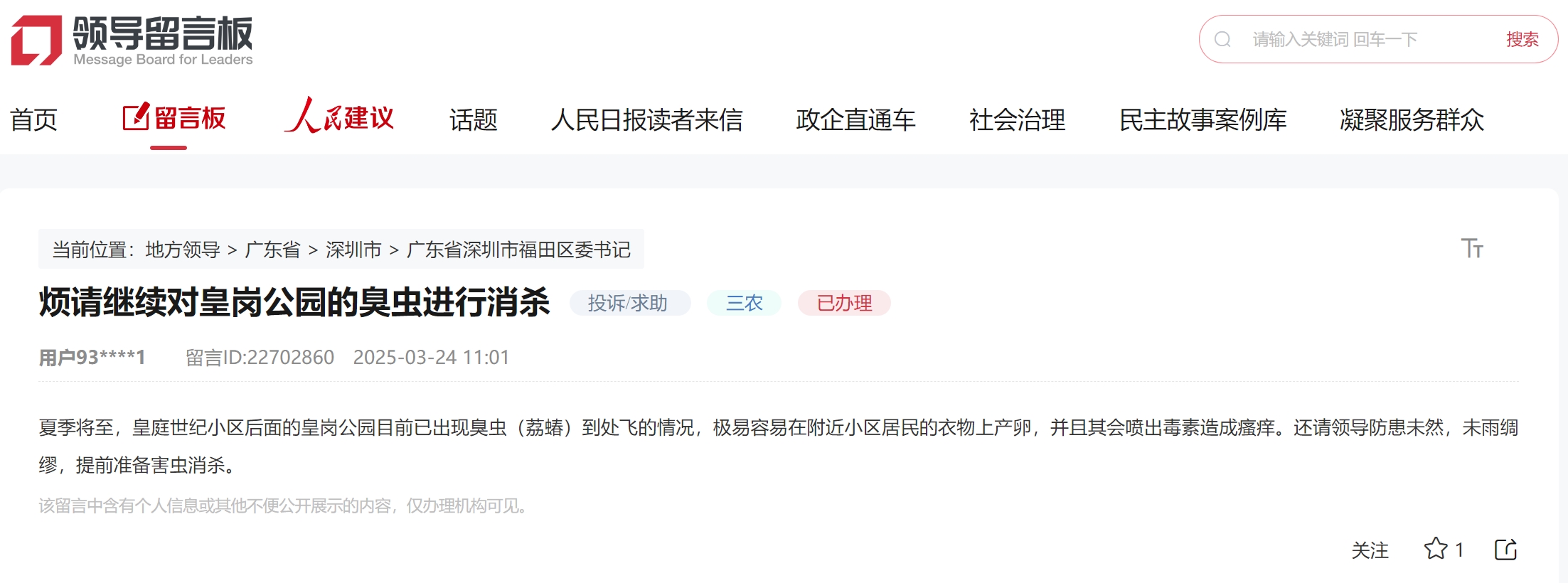Click the 投诉/求助 tag
1568x583 pixels.
(629, 303)
